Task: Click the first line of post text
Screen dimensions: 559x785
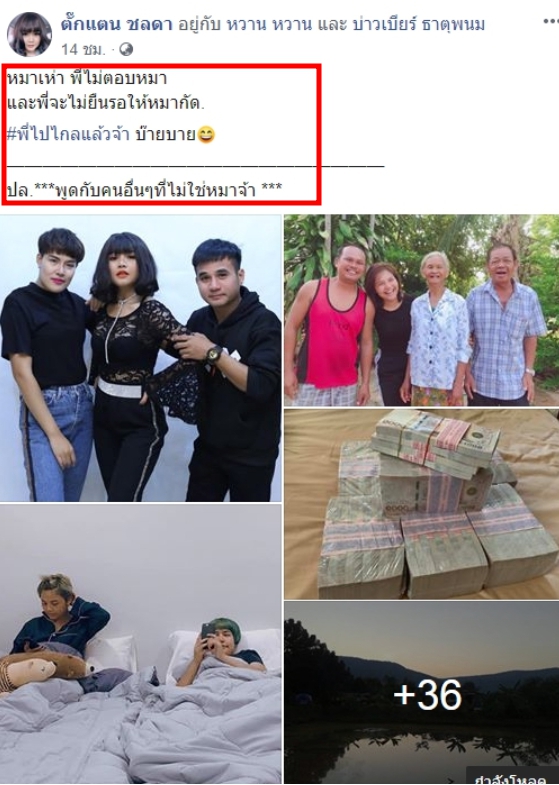Action: click(x=87, y=79)
